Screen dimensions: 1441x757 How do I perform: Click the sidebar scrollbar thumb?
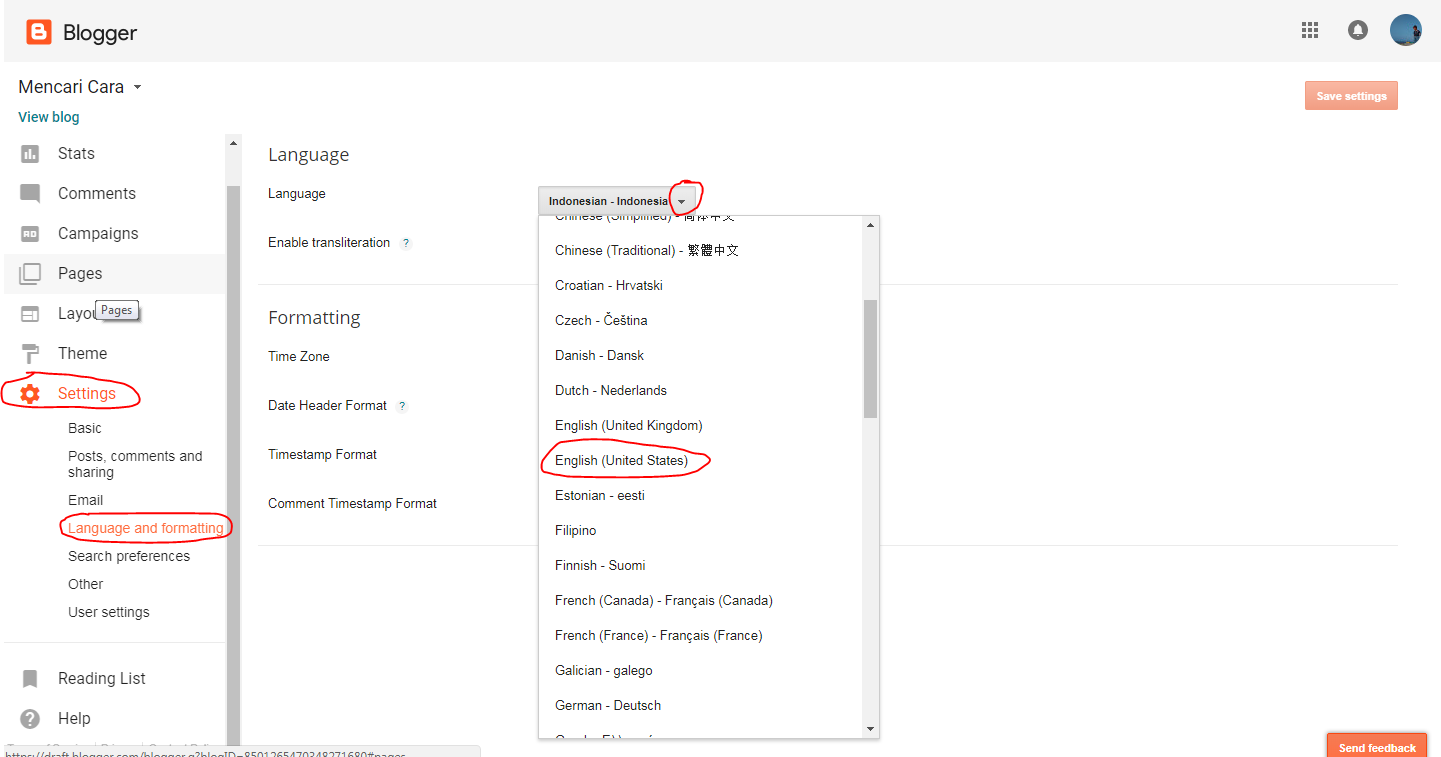[x=234, y=465]
